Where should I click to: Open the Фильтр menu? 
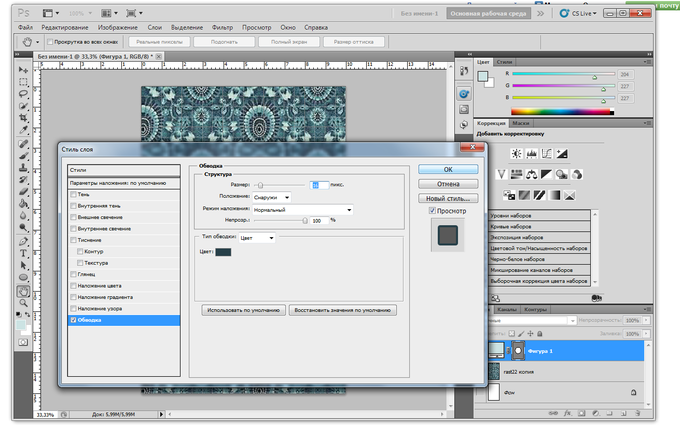coord(222,27)
